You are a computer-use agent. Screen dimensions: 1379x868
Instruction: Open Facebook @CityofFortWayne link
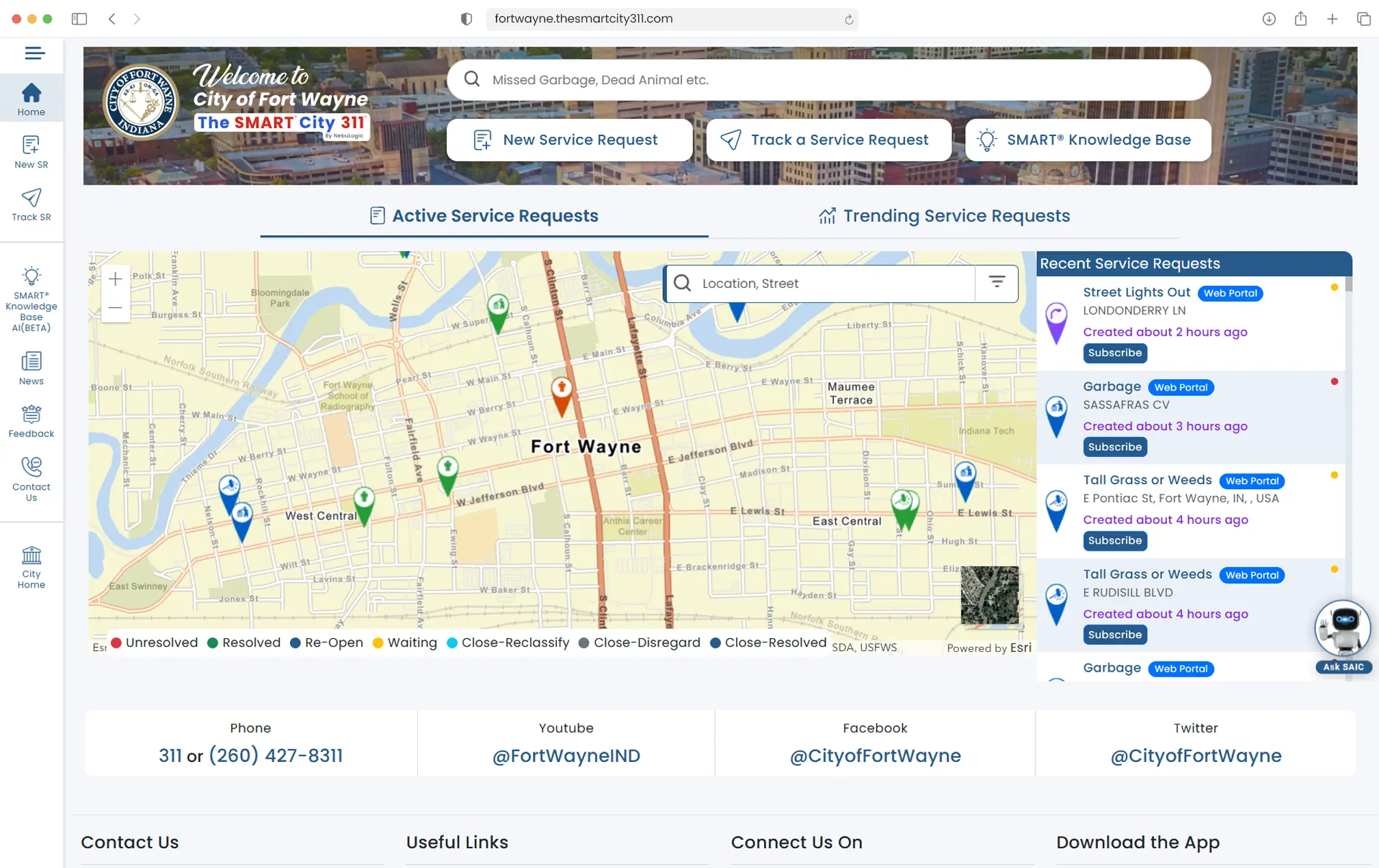875,755
